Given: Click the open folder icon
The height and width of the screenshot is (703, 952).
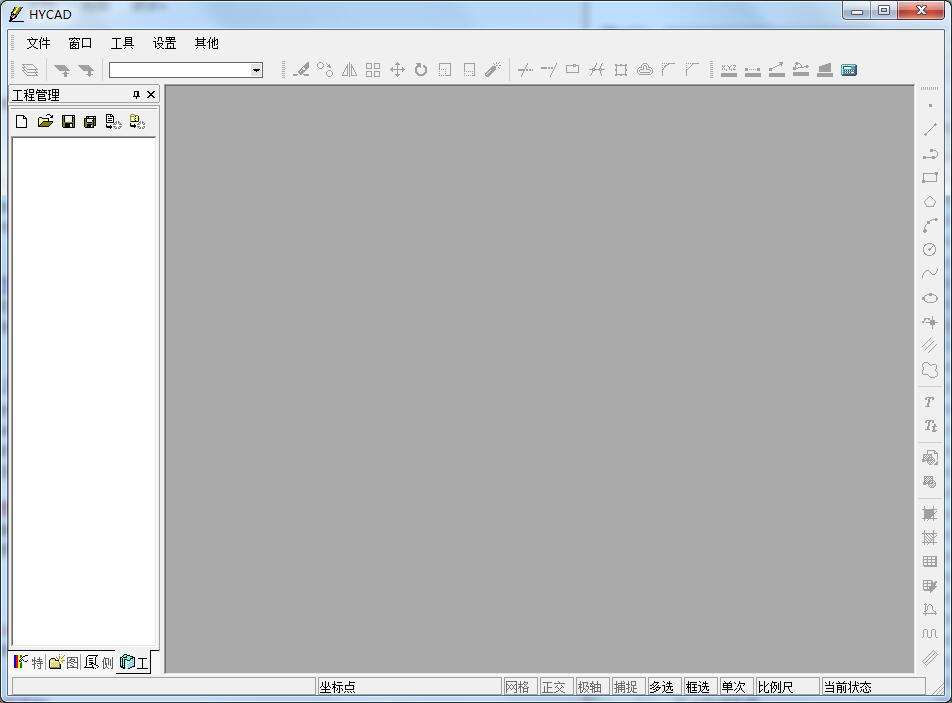Looking at the screenshot, I should (x=45, y=122).
